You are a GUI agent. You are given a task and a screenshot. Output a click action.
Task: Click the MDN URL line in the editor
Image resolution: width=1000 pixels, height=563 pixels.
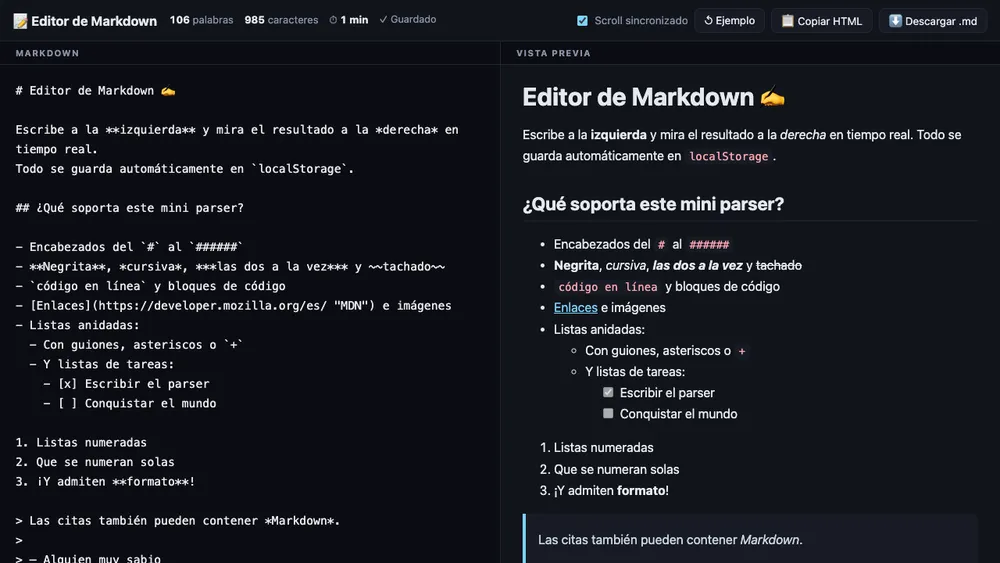[233, 305]
